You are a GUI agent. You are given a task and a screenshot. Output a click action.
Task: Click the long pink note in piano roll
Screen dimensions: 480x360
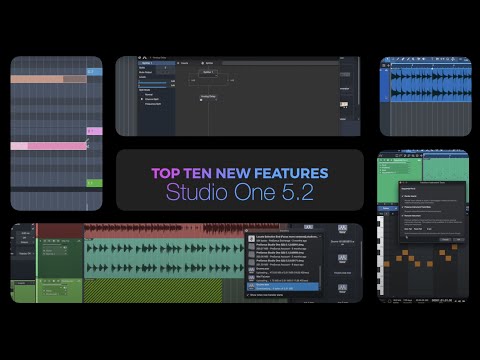click(x=49, y=146)
